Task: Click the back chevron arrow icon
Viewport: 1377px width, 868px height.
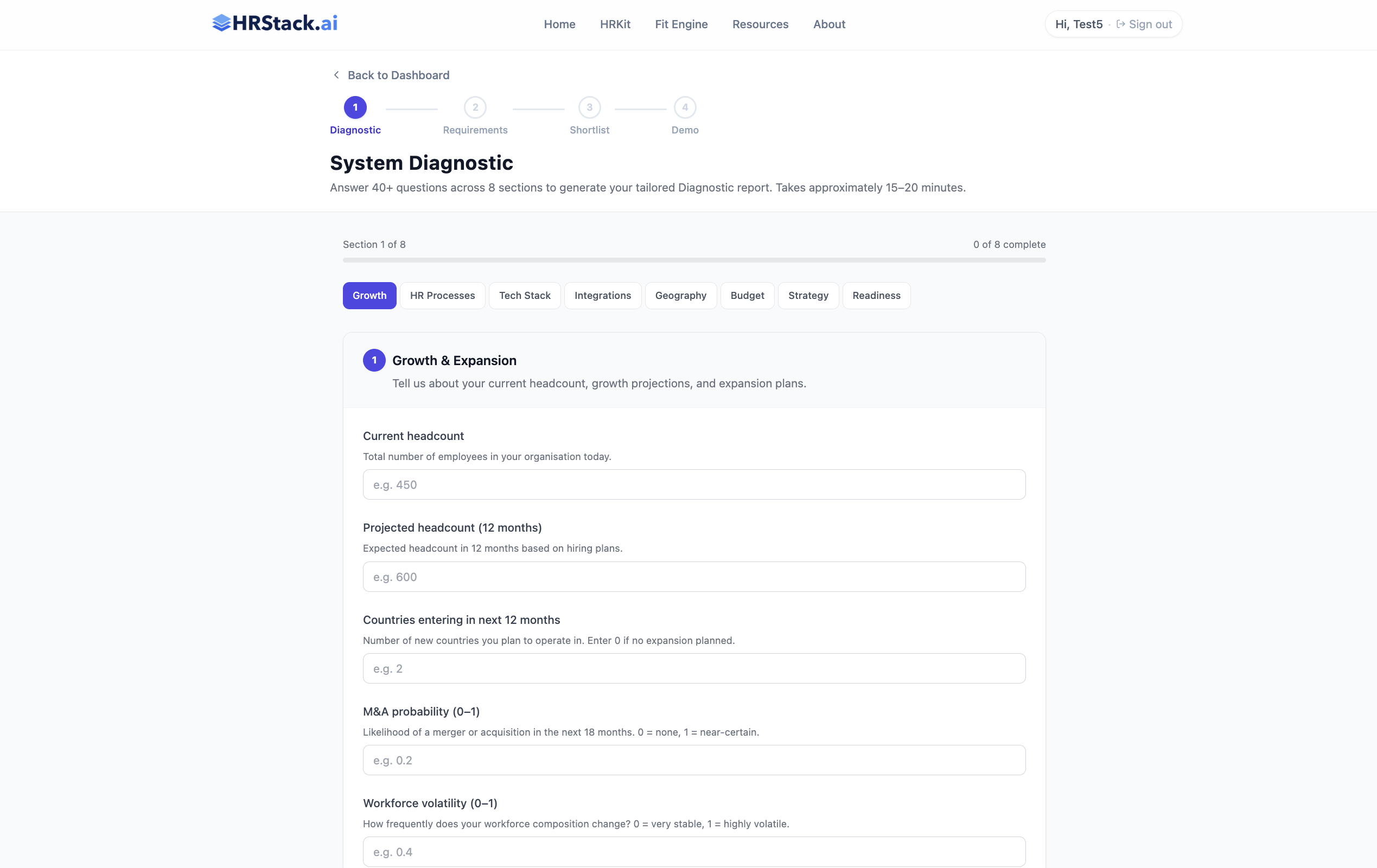Action: (336, 75)
